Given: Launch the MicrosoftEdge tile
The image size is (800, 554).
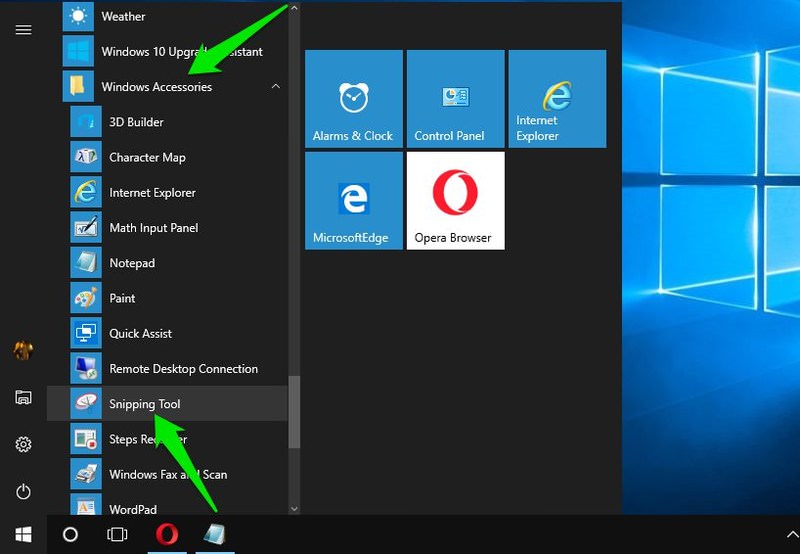Looking at the screenshot, I should tap(354, 200).
